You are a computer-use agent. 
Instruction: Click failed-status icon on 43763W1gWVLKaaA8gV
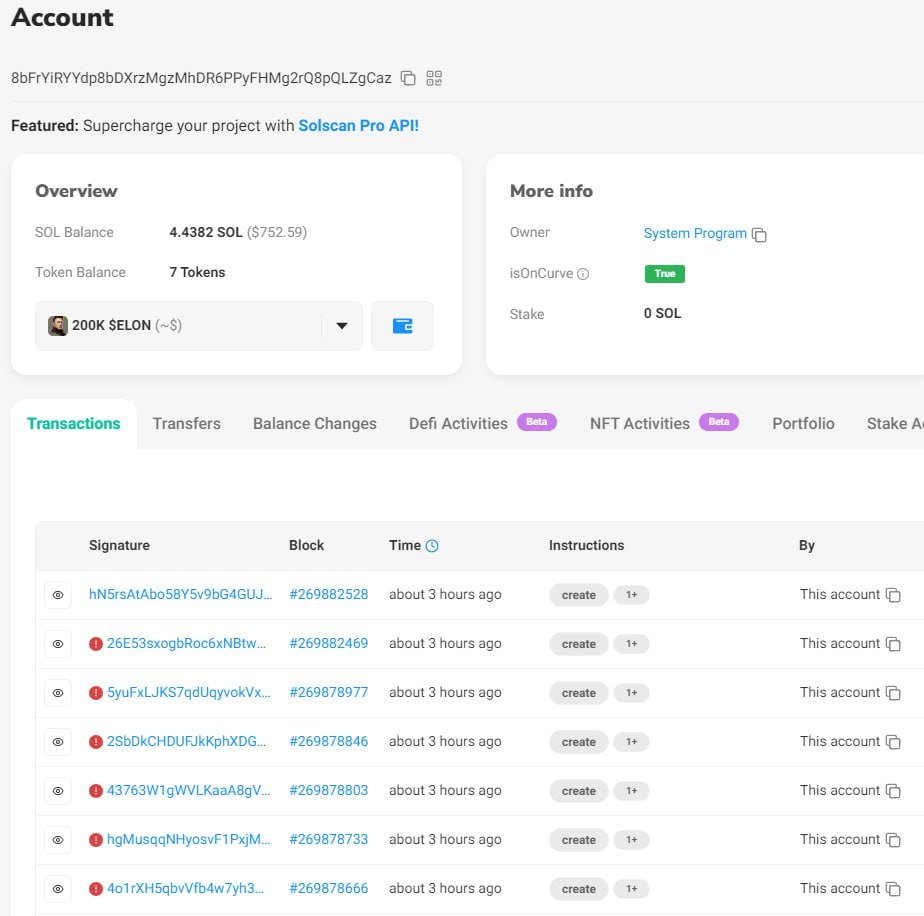pyautogui.click(x=95, y=790)
